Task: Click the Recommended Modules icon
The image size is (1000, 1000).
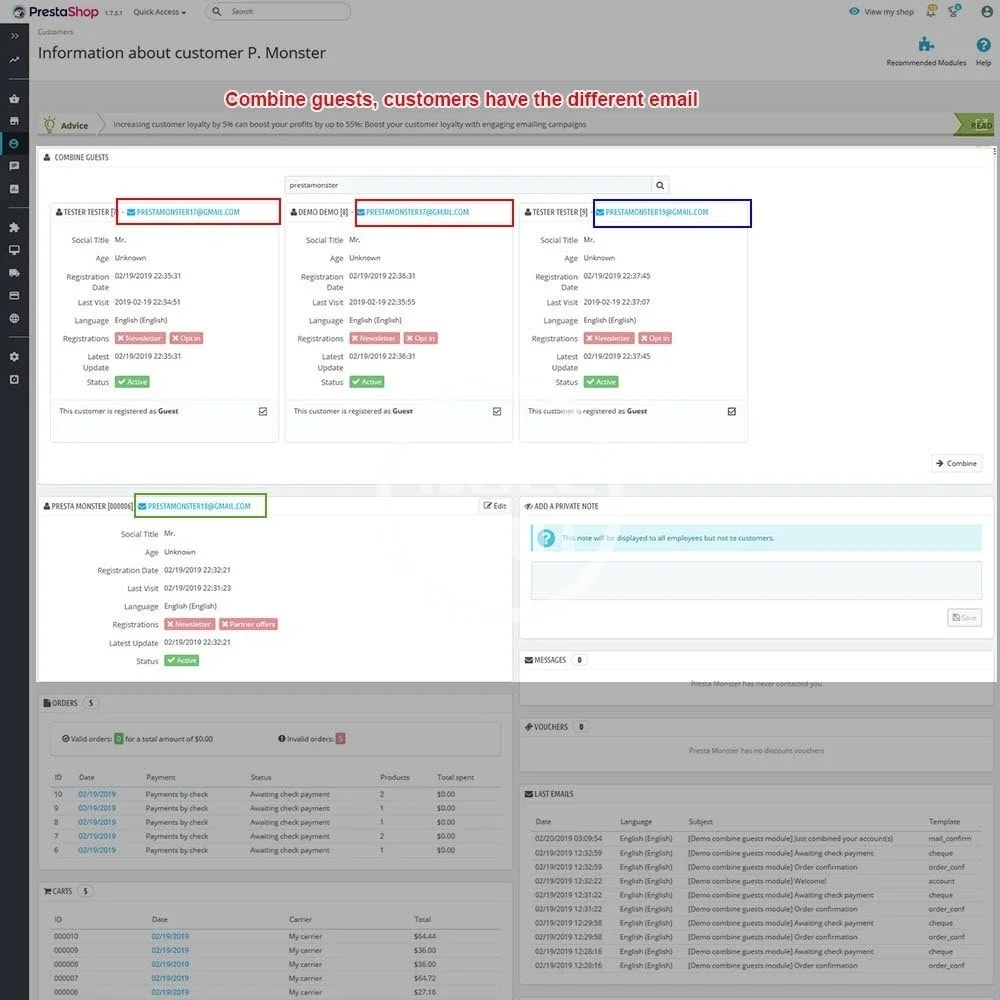Action: tap(926, 45)
